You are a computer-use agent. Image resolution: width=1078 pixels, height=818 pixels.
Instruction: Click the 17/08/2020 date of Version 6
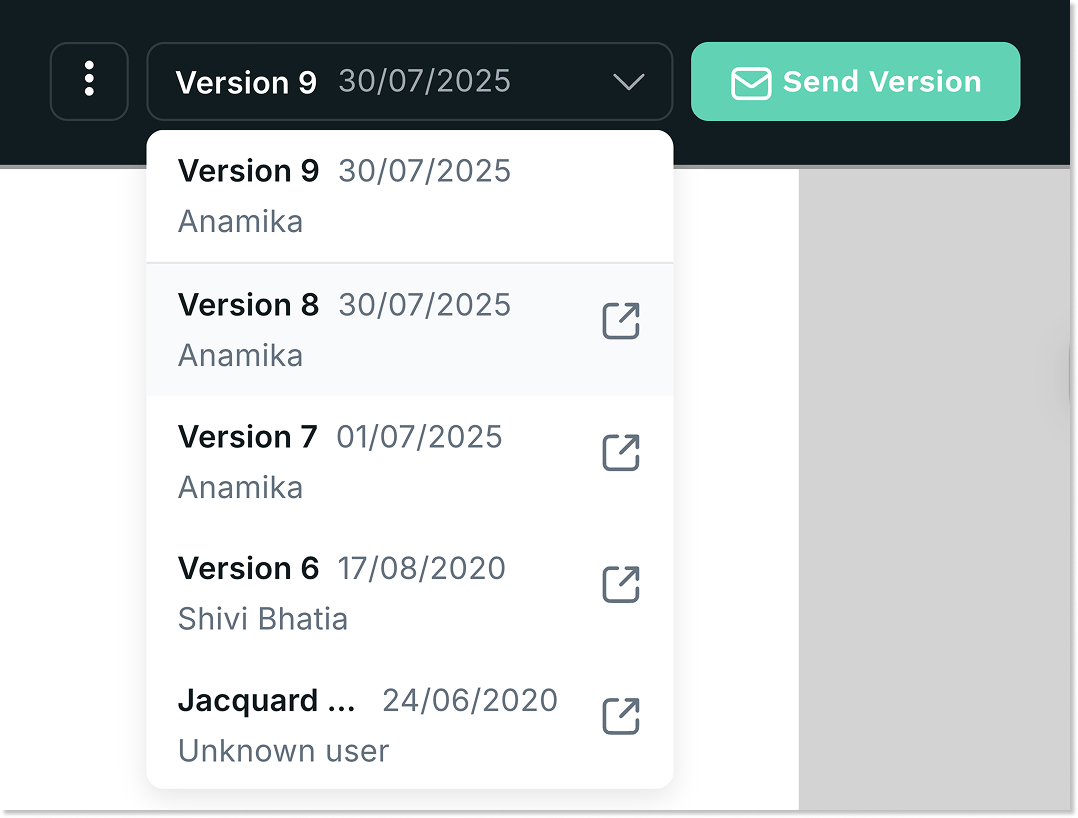[421, 569]
